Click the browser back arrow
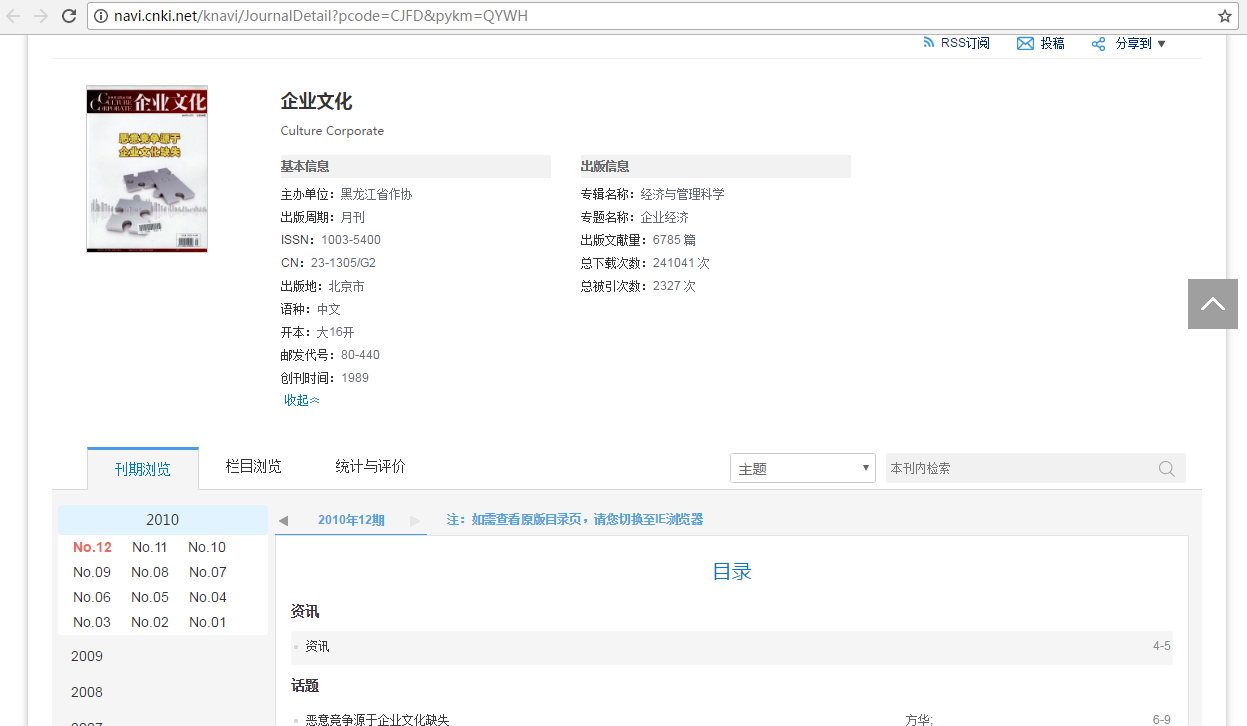The height and width of the screenshot is (726, 1247). coord(14,16)
